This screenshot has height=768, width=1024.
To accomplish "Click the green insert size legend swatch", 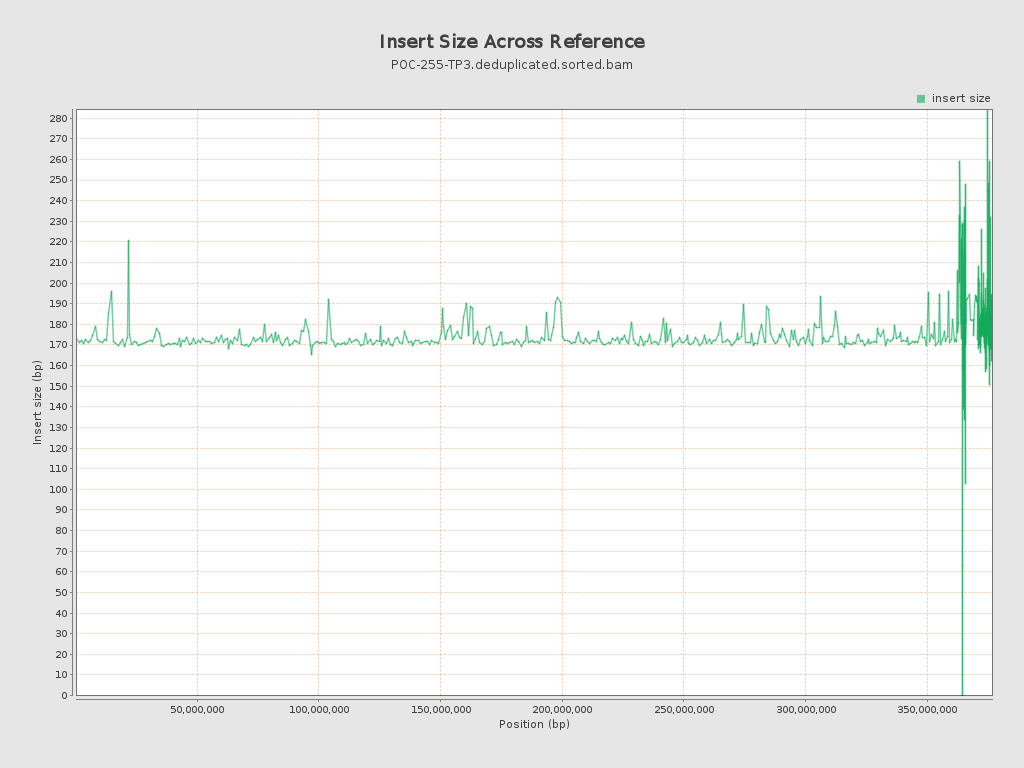I will (921, 99).
